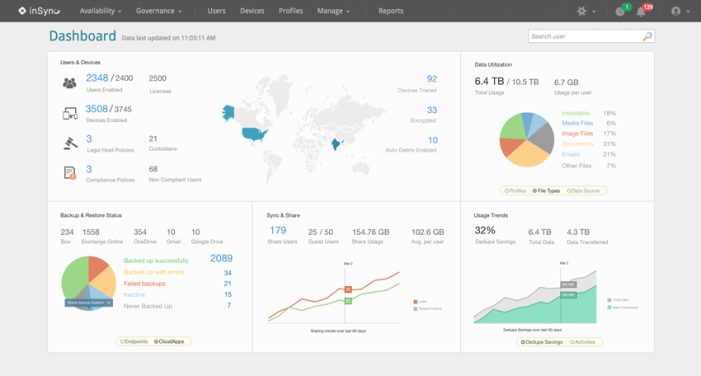Click green data marker on Sync chart
Screen dimensions: 701x376
coord(348,301)
